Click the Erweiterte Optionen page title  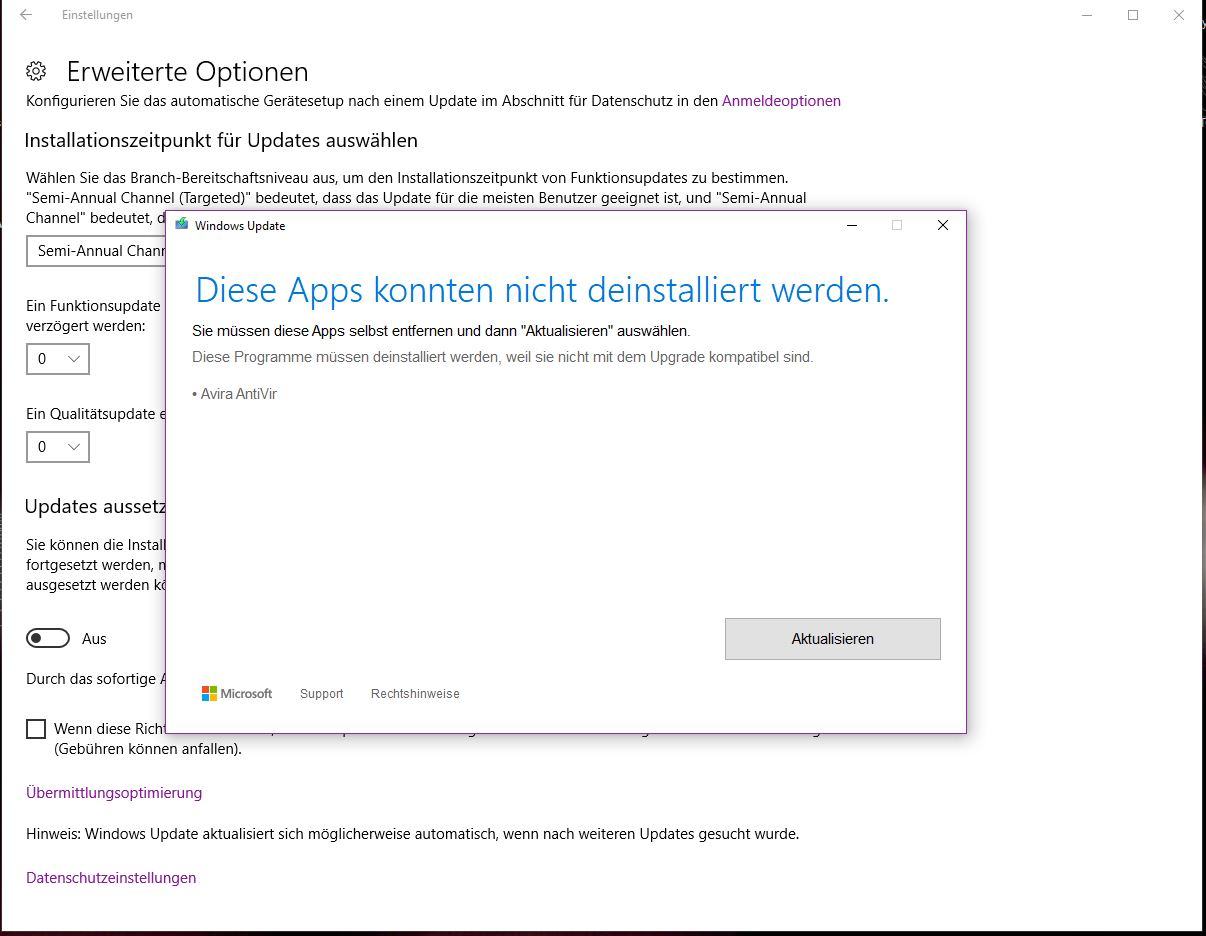tap(187, 72)
